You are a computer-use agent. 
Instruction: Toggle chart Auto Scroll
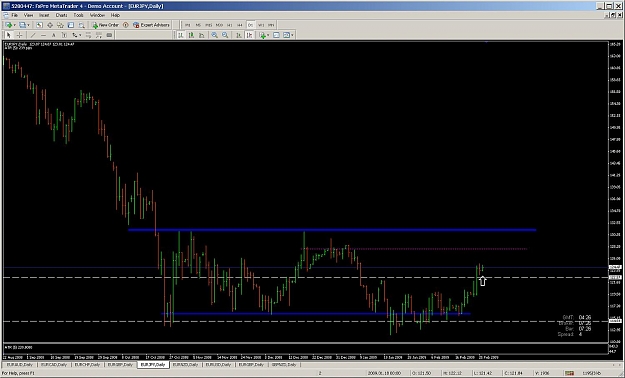(238, 35)
